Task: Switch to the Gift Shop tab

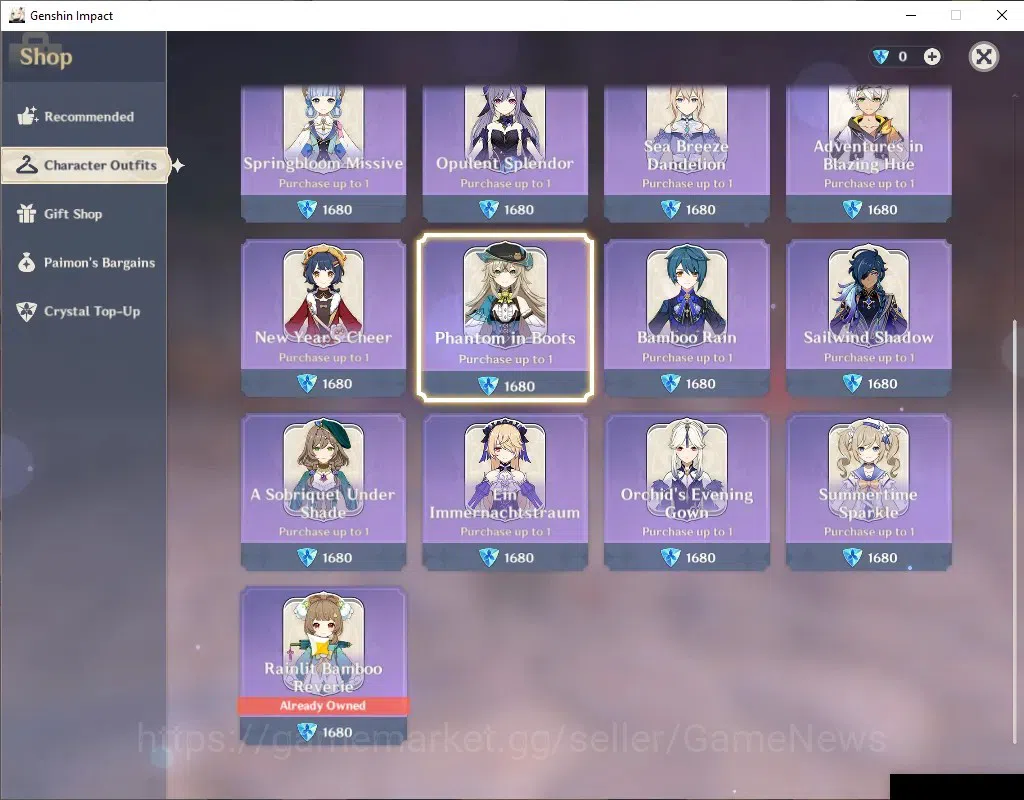Action: click(x=84, y=214)
